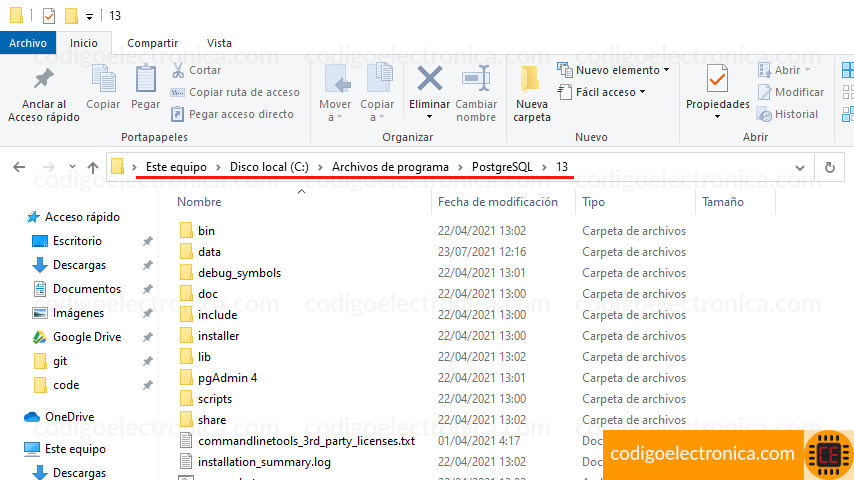854x480 pixels.
Task: Go up one folder level
Action: (93, 167)
